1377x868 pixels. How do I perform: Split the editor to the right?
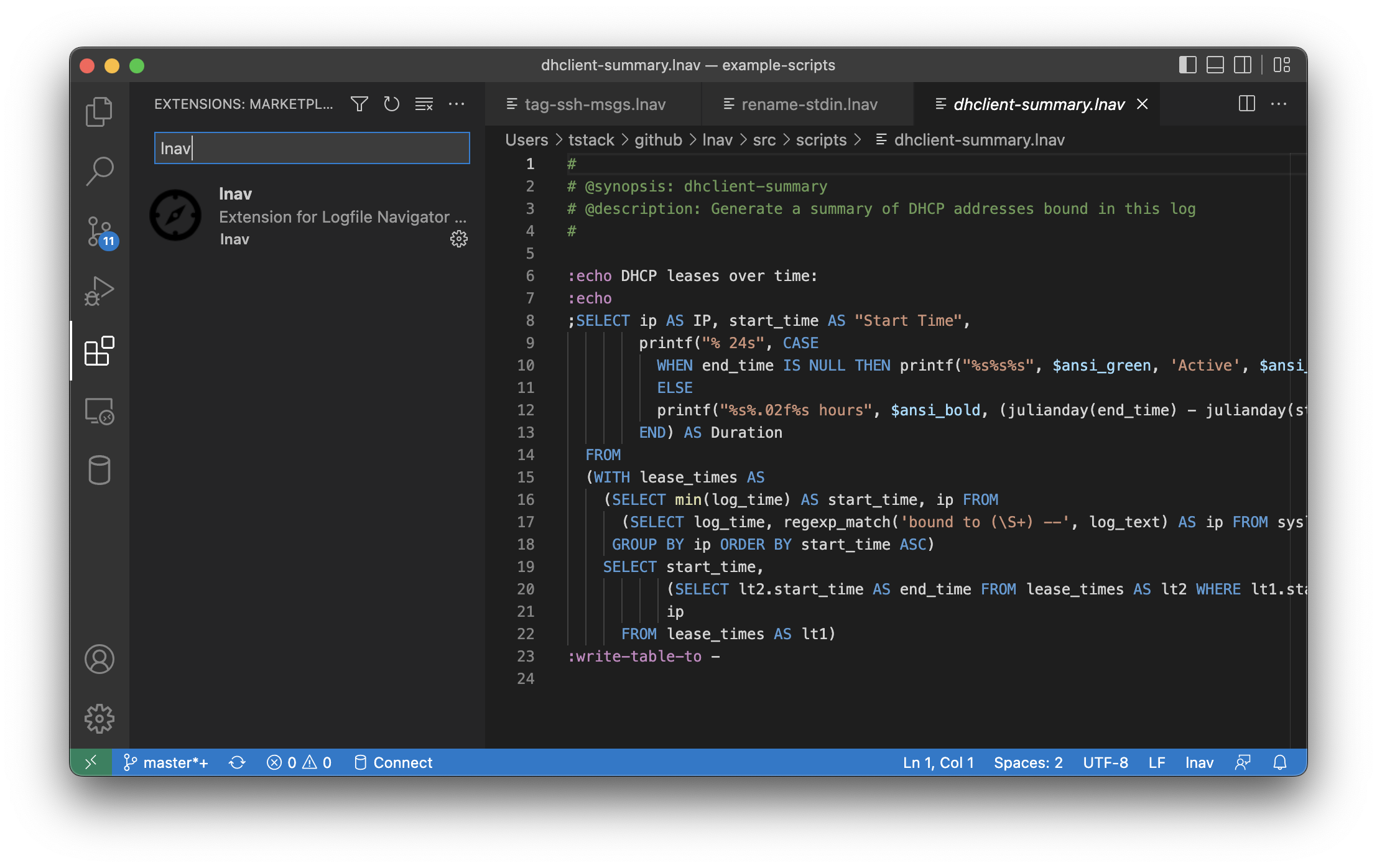[1247, 104]
